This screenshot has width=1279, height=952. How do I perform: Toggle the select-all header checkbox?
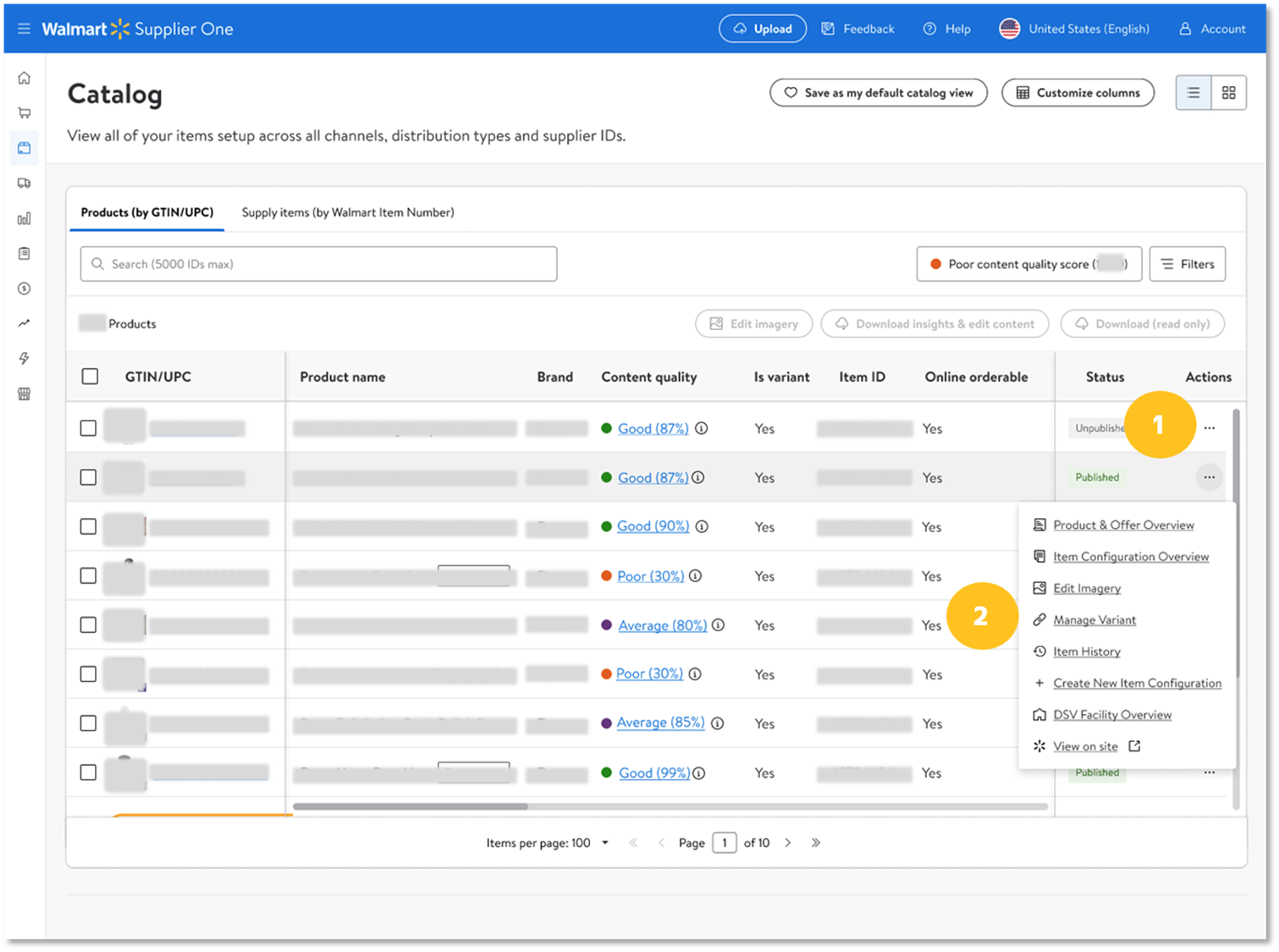click(90, 377)
